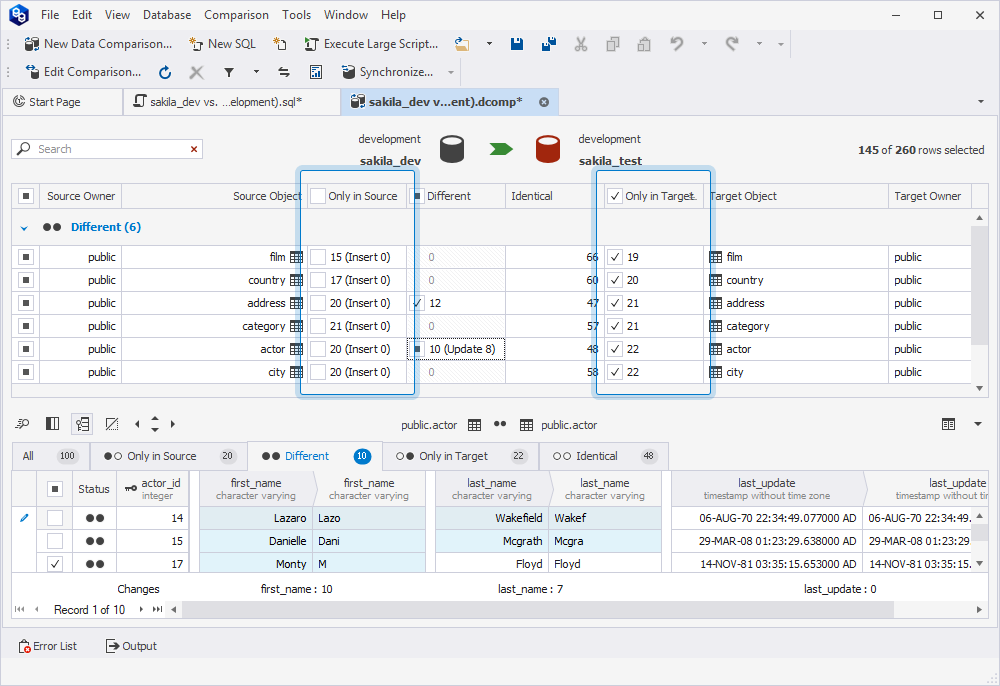Open the Database menu

point(167,15)
